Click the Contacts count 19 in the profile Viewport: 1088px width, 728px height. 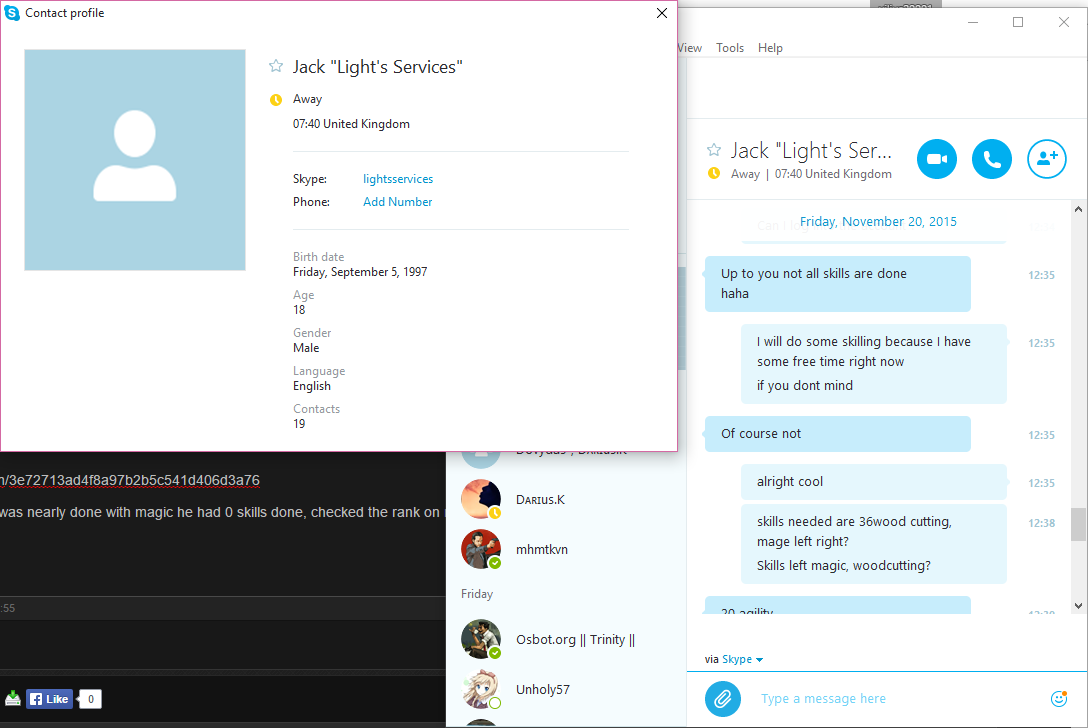pos(299,424)
